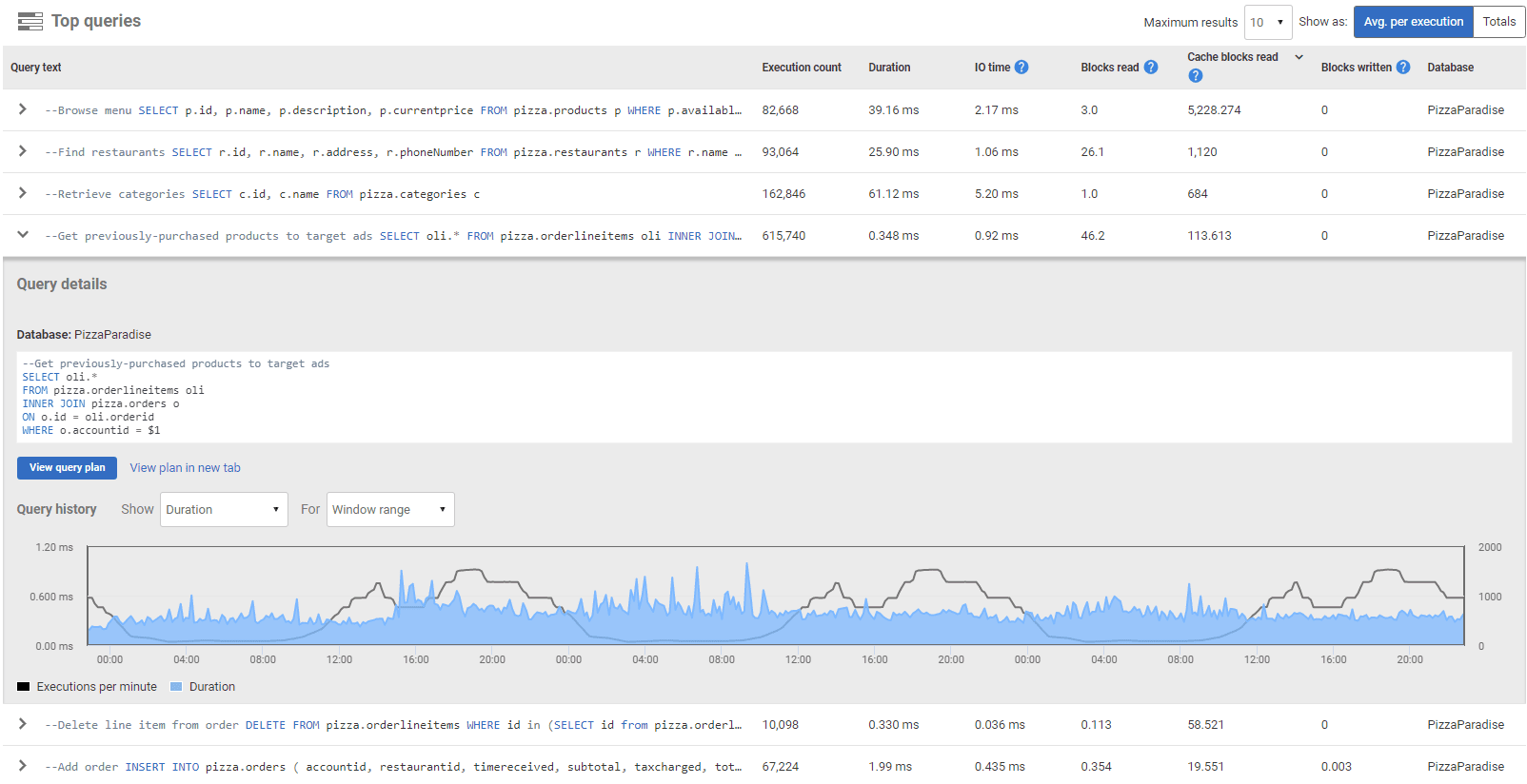Click the Top queries list icon

pyautogui.click(x=30, y=22)
